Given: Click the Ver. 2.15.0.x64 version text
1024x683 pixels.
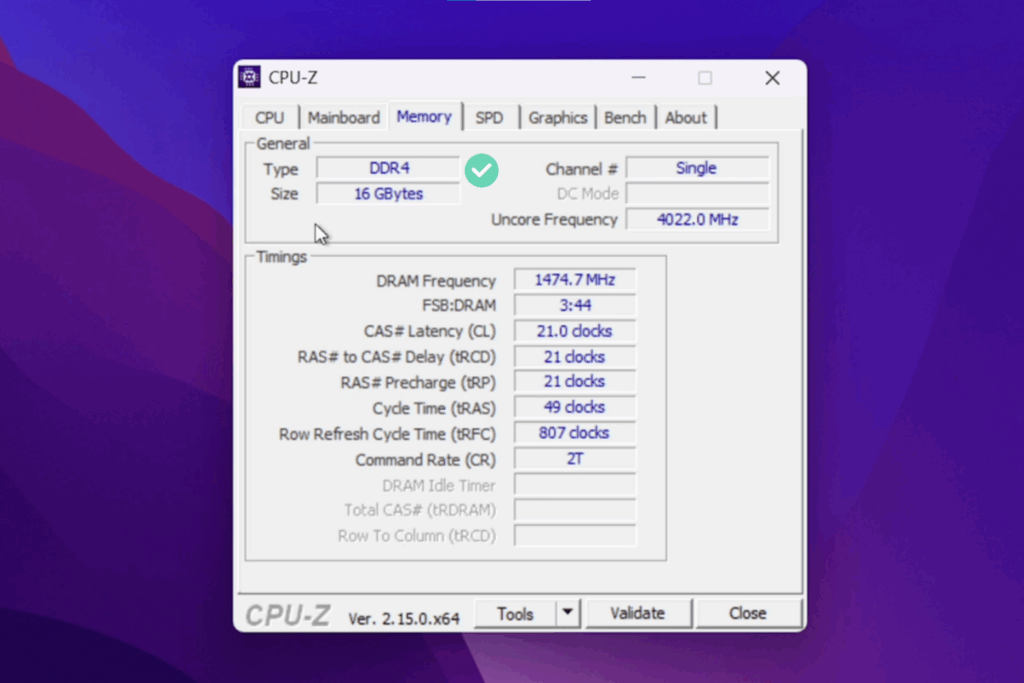Looking at the screenshot, I should click(404, 618).
